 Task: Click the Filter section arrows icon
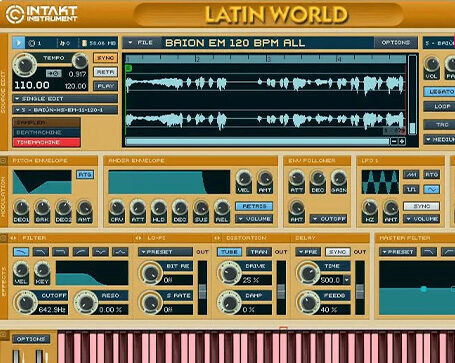13,238
